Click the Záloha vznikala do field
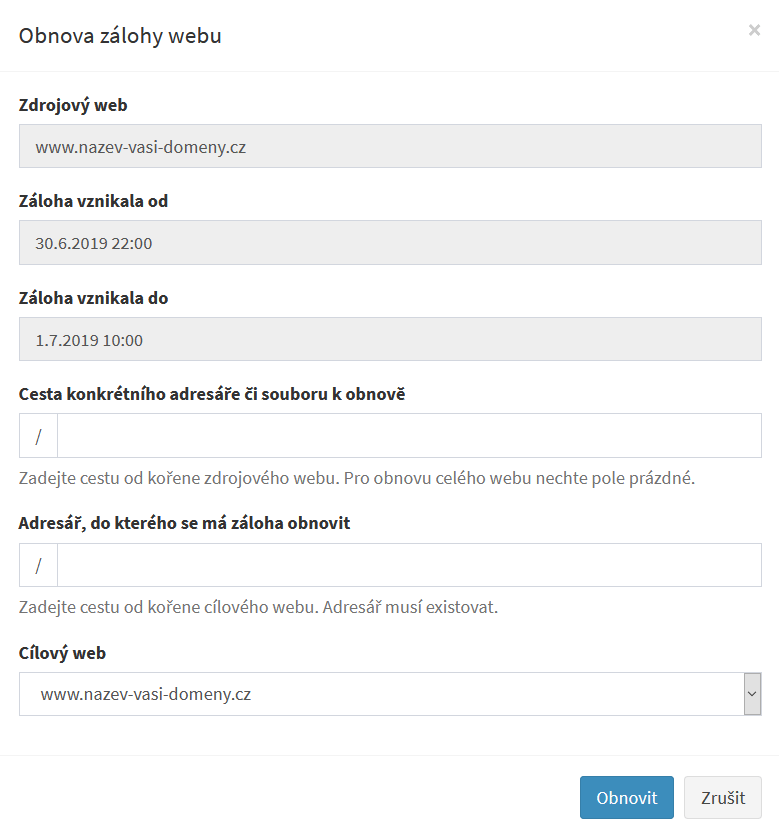The width and height of the screenshot is (779, 837). 390,340
